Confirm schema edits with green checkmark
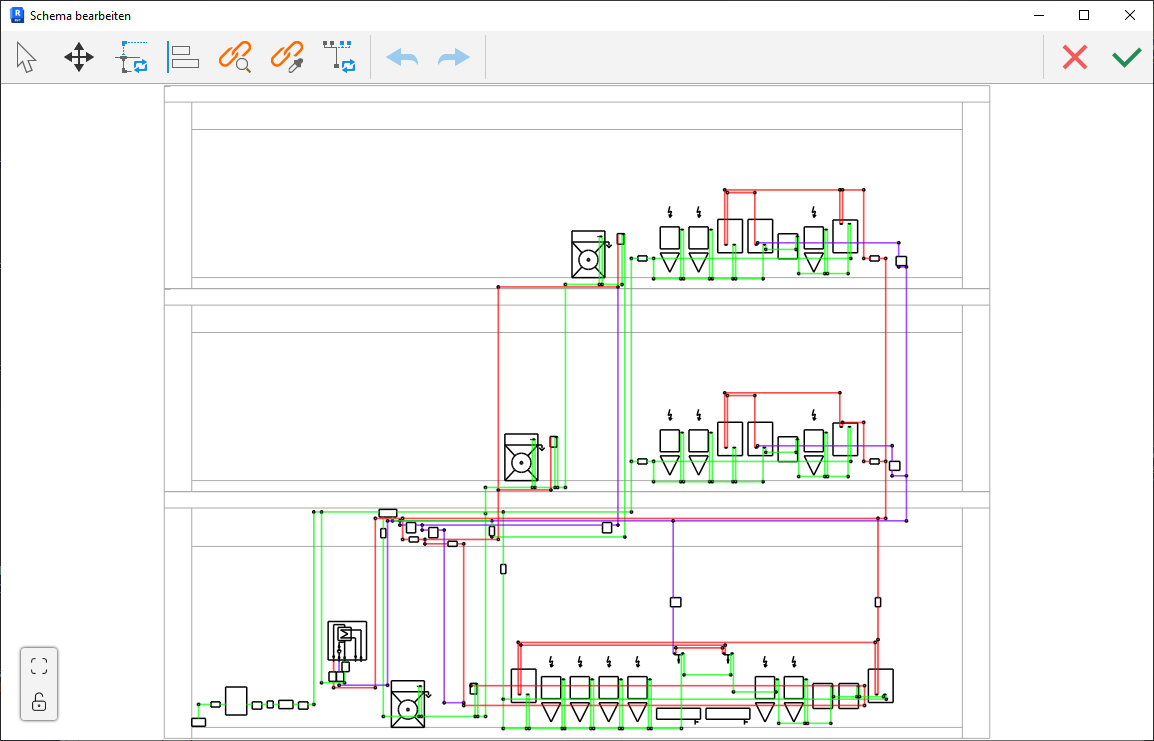The height and width of the screenshot is (741, 1154). [1127, 57]
